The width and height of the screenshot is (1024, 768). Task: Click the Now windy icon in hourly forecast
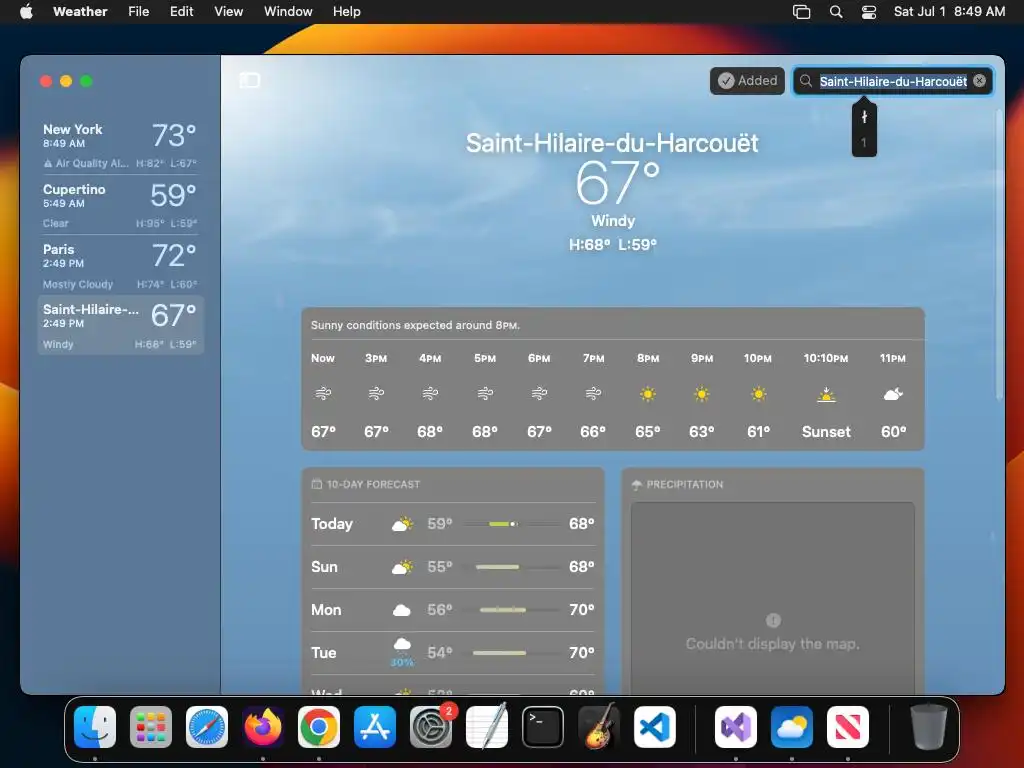pos(323,393)
